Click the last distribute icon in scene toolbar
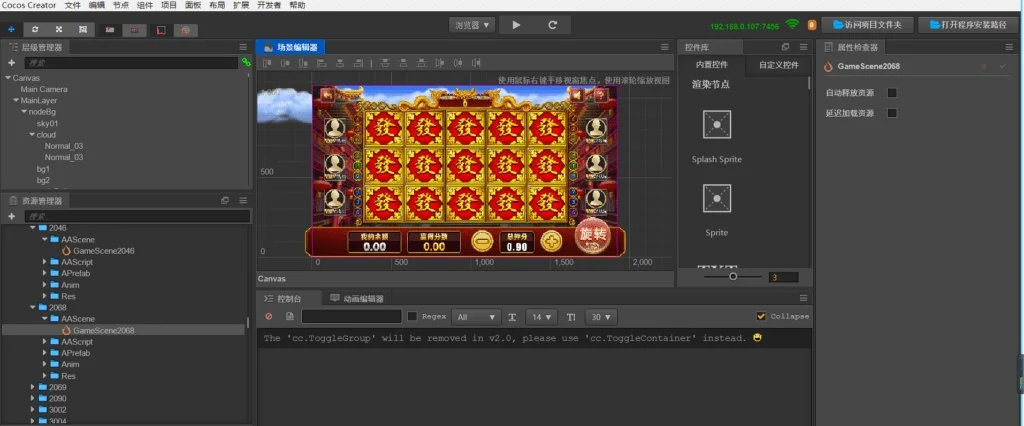This screenshot has width=1024, height=426. pos(476,63)
